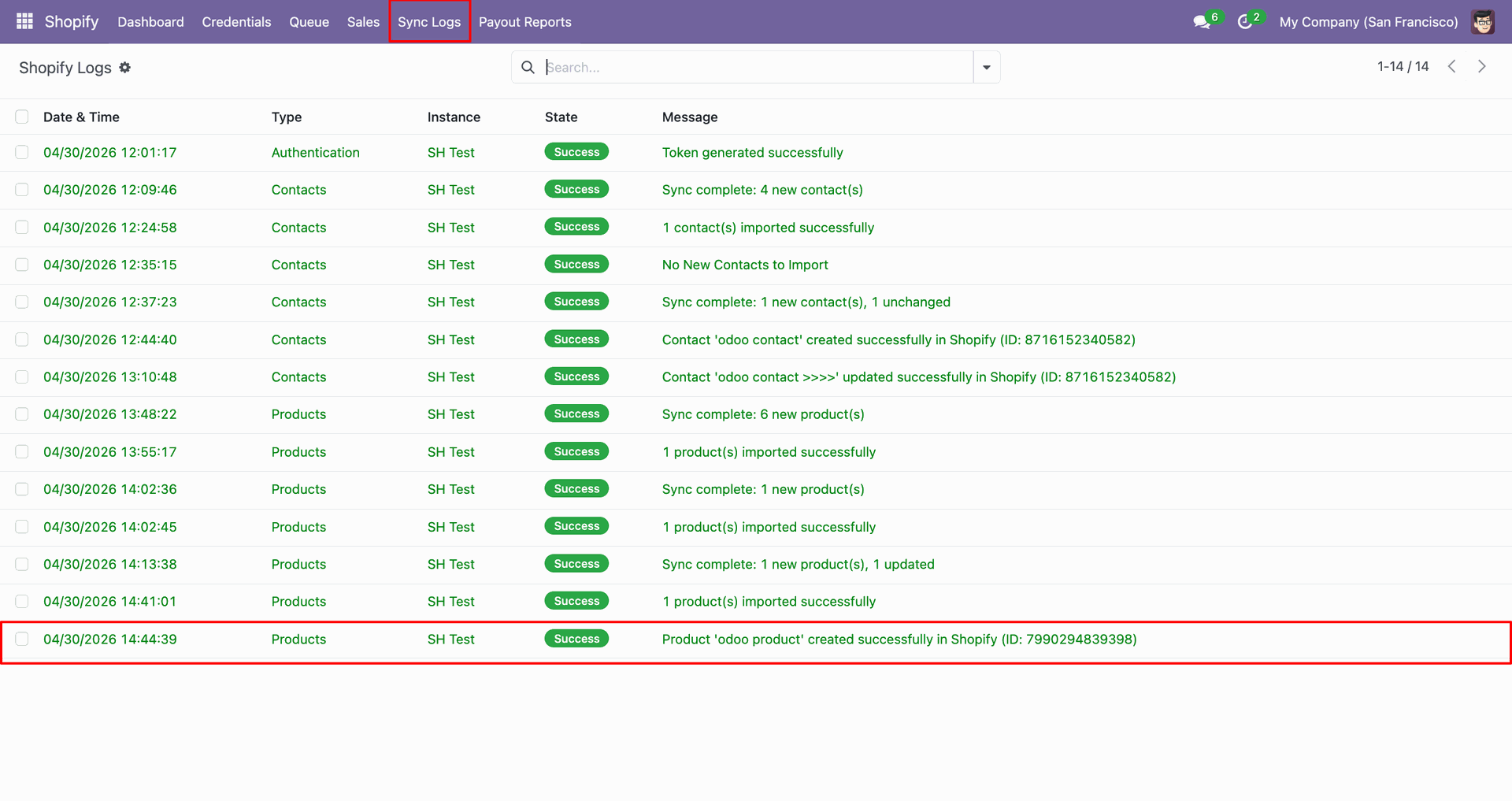
Task: Click Products type in 14:41:01 row
Action: 298,602
